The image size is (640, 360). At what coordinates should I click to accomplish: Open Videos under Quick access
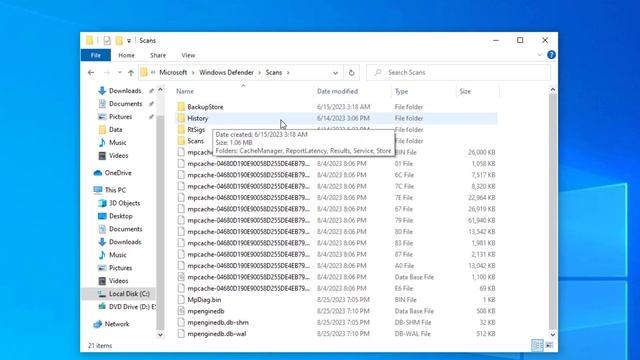[x=118, y=156]
